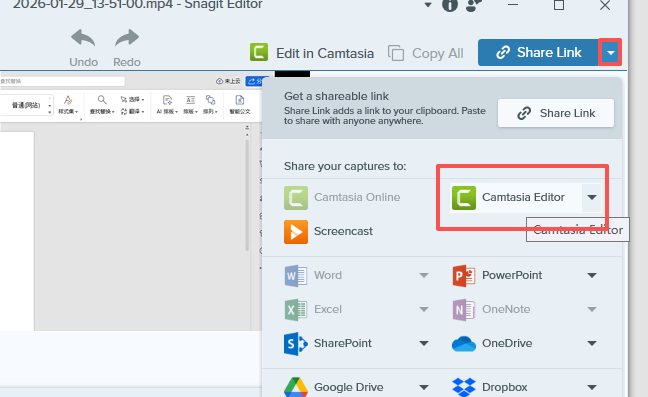
Task: Share the capture to PowerPoint
Action: [x=497, y=276]
